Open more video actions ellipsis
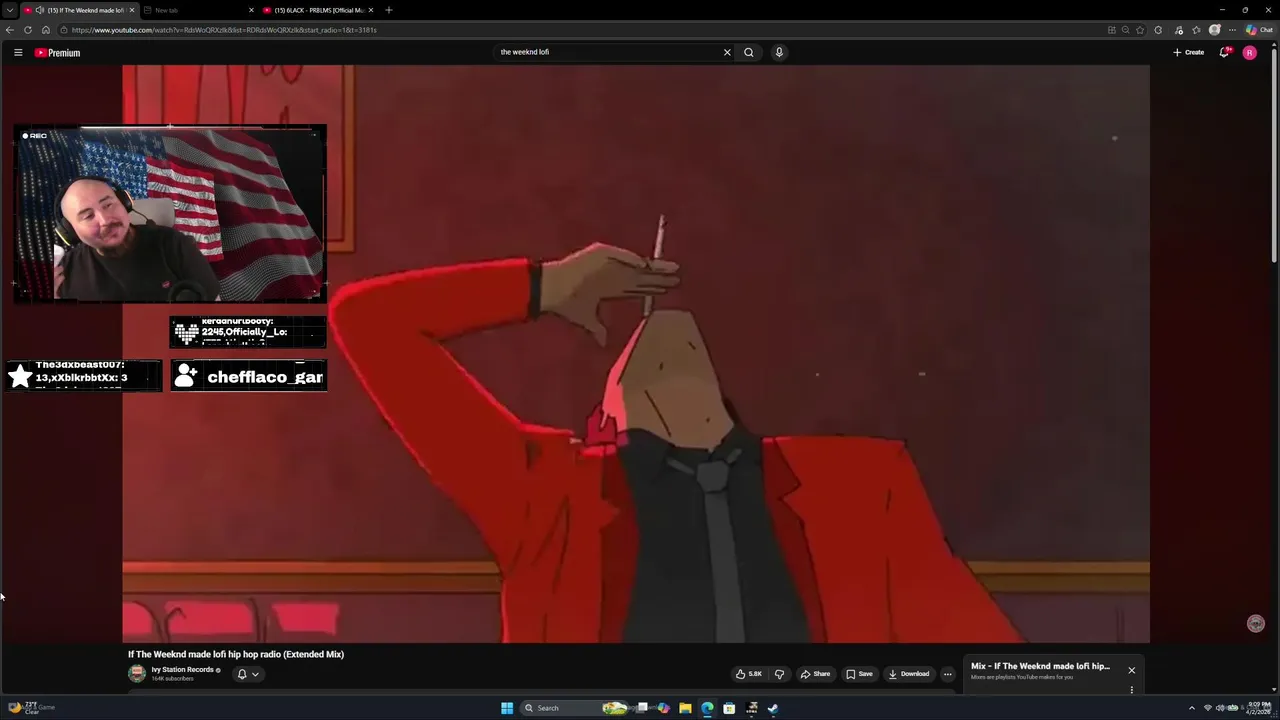Image resolution: width=1280 pixels, height=720 pixels. point(948,674)
